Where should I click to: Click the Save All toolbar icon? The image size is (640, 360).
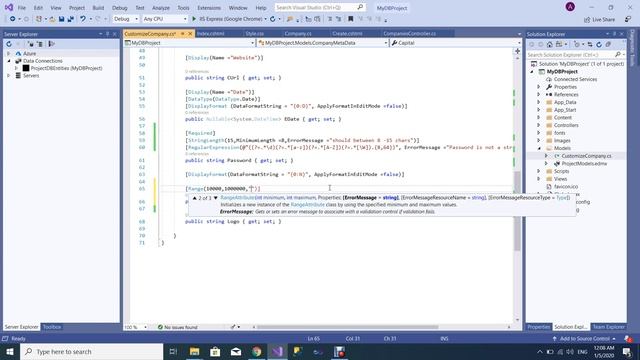click(x=70, y=19)
